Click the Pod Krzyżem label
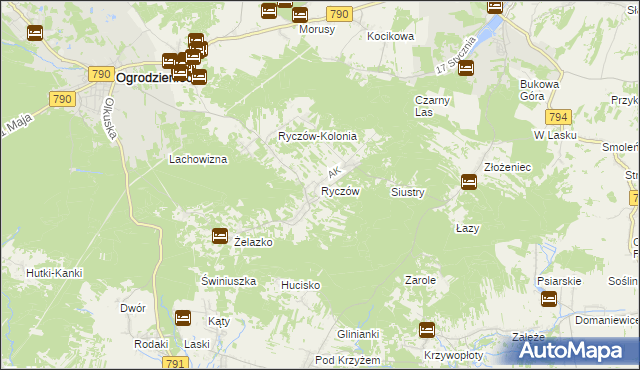 click(x=348, y=360)
